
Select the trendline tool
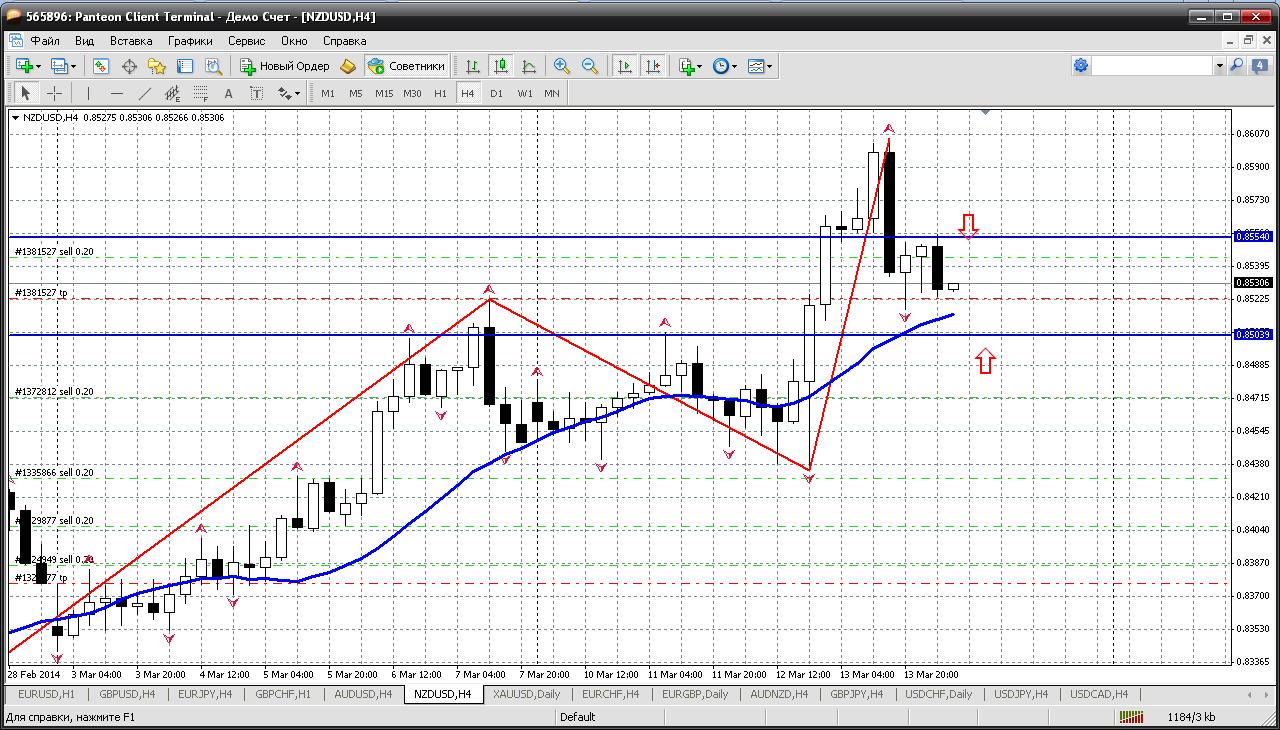tap(144, 93)
